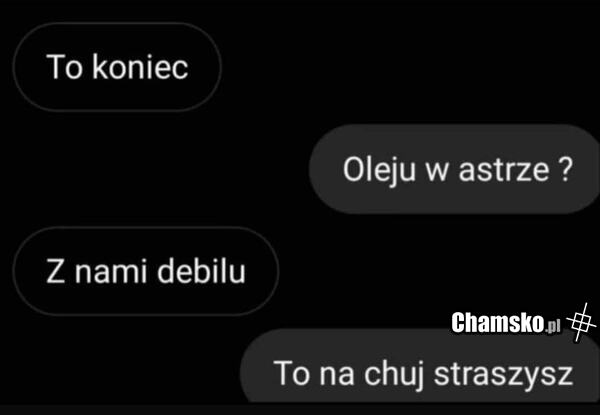
Task: Select the "To na chuj straszysz" bubble
Action: (x=420, y=365)
